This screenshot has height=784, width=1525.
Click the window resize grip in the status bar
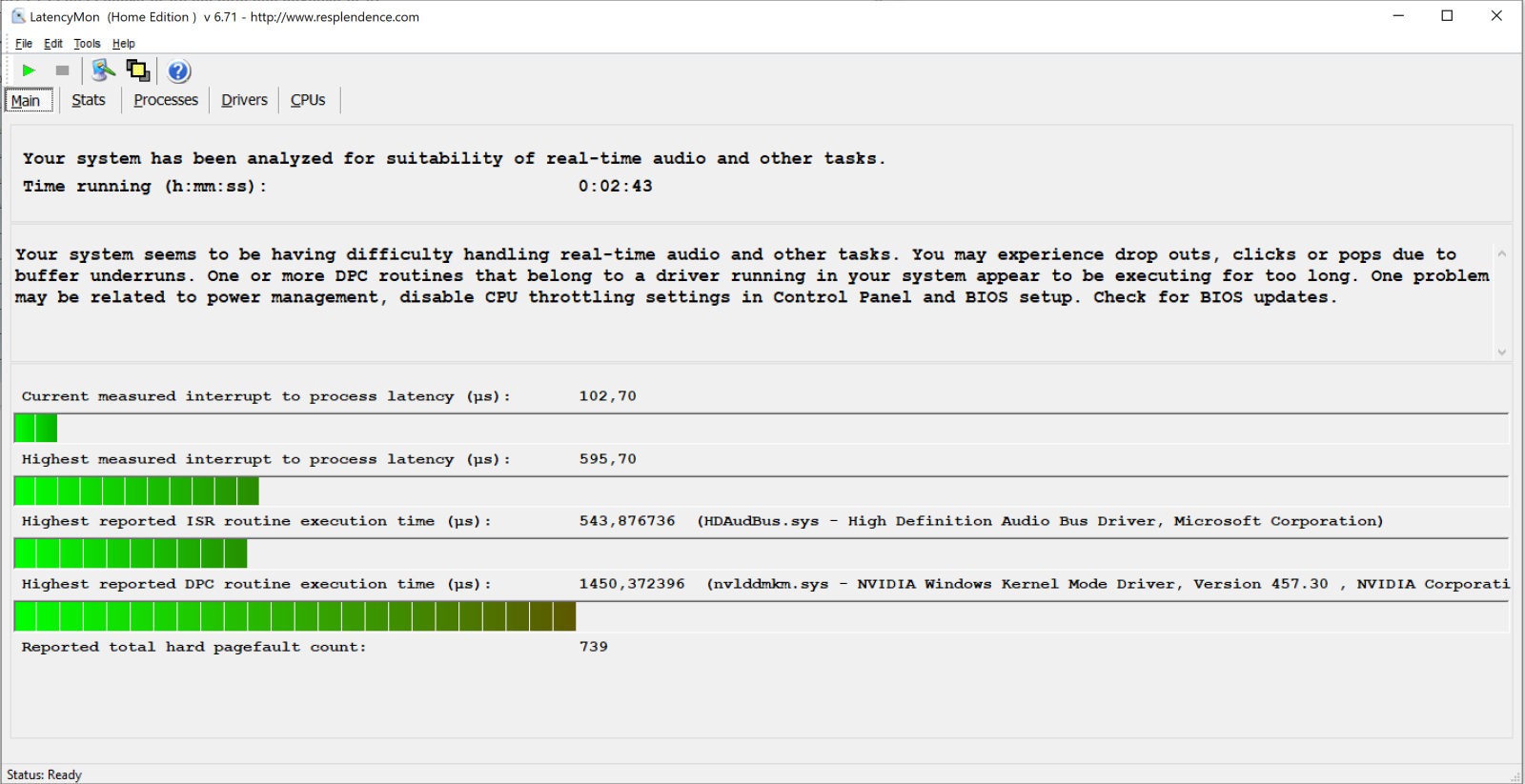coord(1515,776)
